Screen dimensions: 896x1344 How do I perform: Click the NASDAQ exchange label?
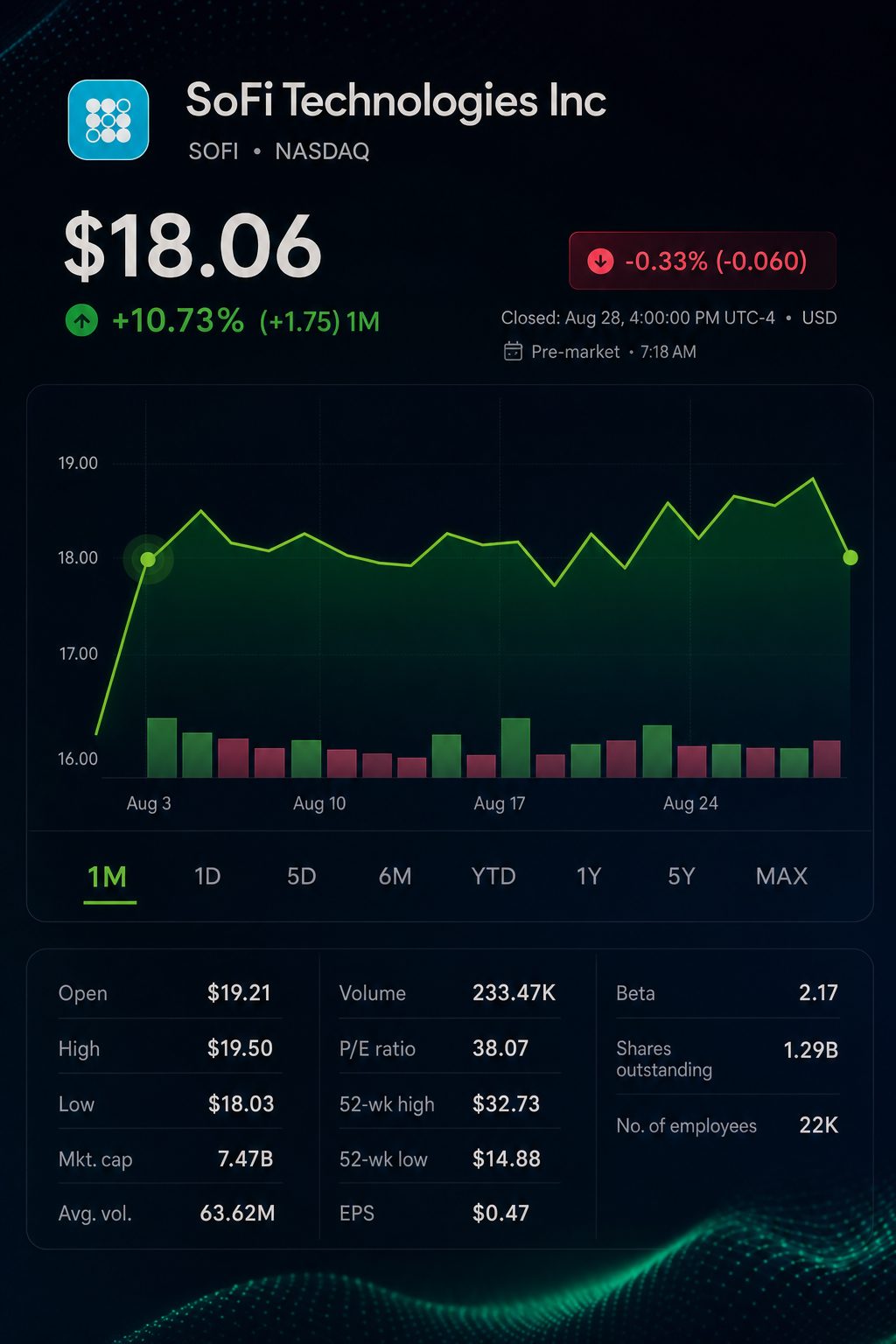(x=322, y=151)
